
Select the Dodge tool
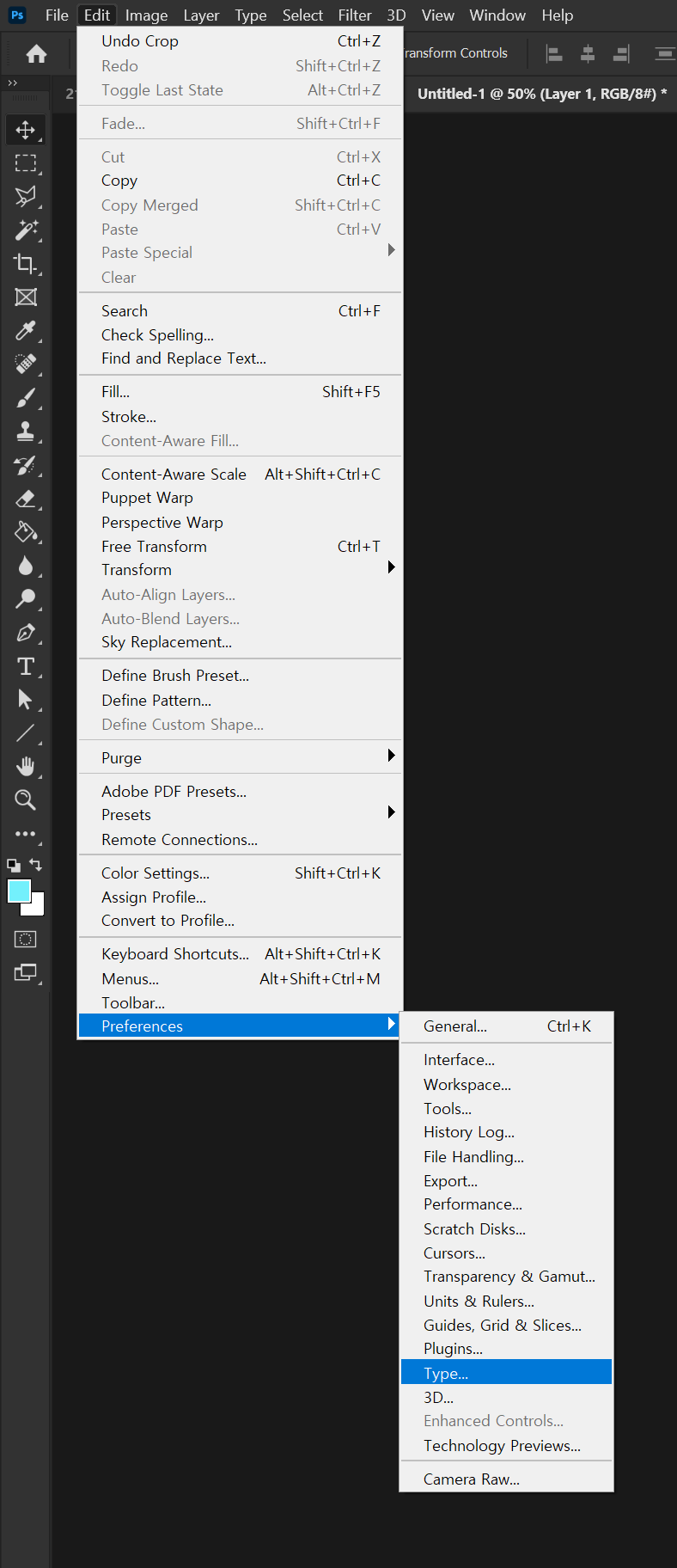tap(26, 599)
